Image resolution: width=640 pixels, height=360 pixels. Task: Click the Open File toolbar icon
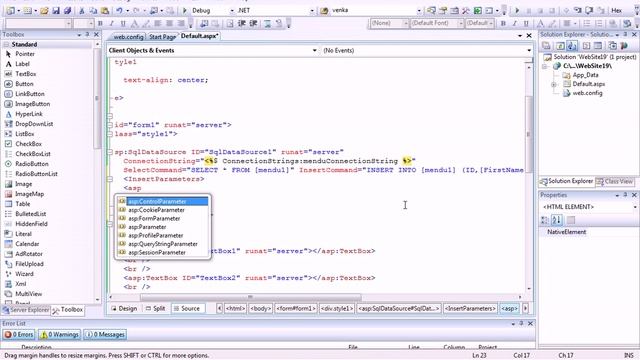tap(44, 10)
